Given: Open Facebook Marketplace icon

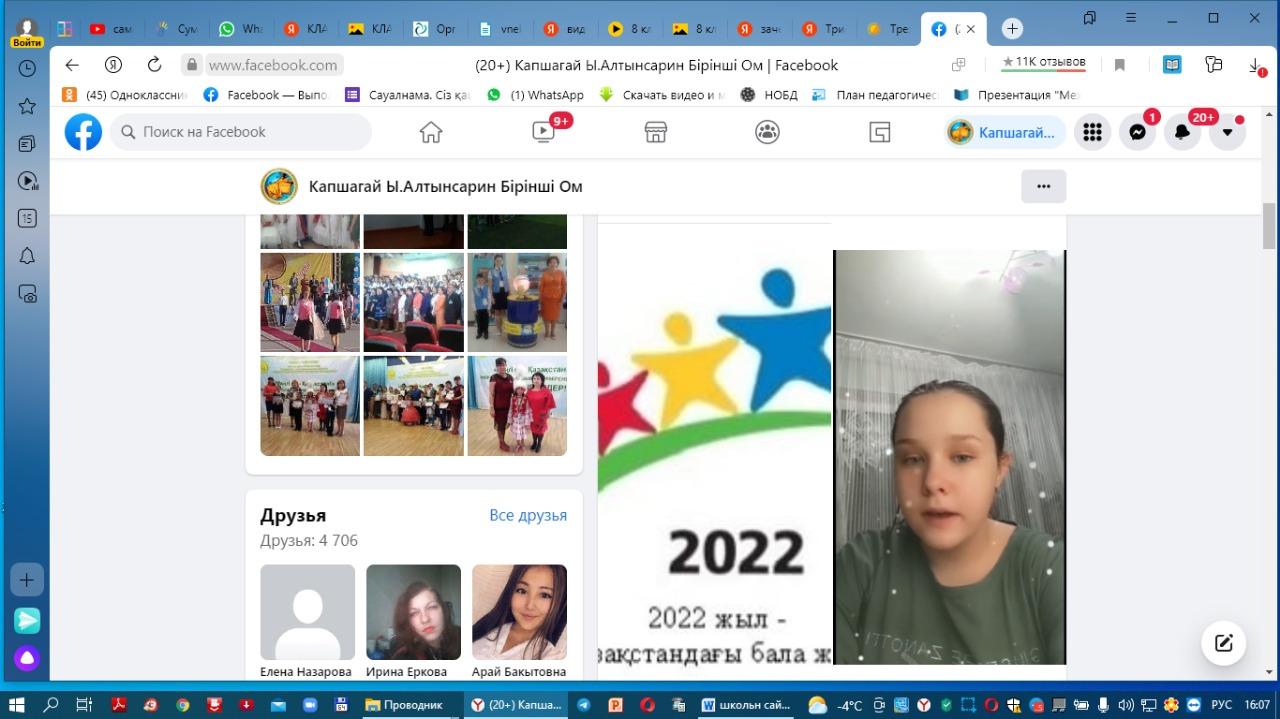Looking at the screenshot, I should click(x=656, y=132).
